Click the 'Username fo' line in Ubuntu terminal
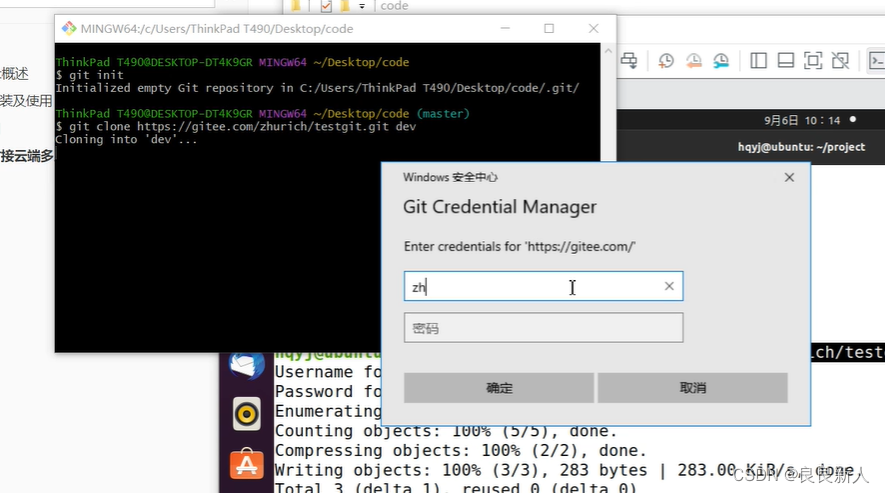The height and width of the screenshot is (493, 885). [328, 372]
